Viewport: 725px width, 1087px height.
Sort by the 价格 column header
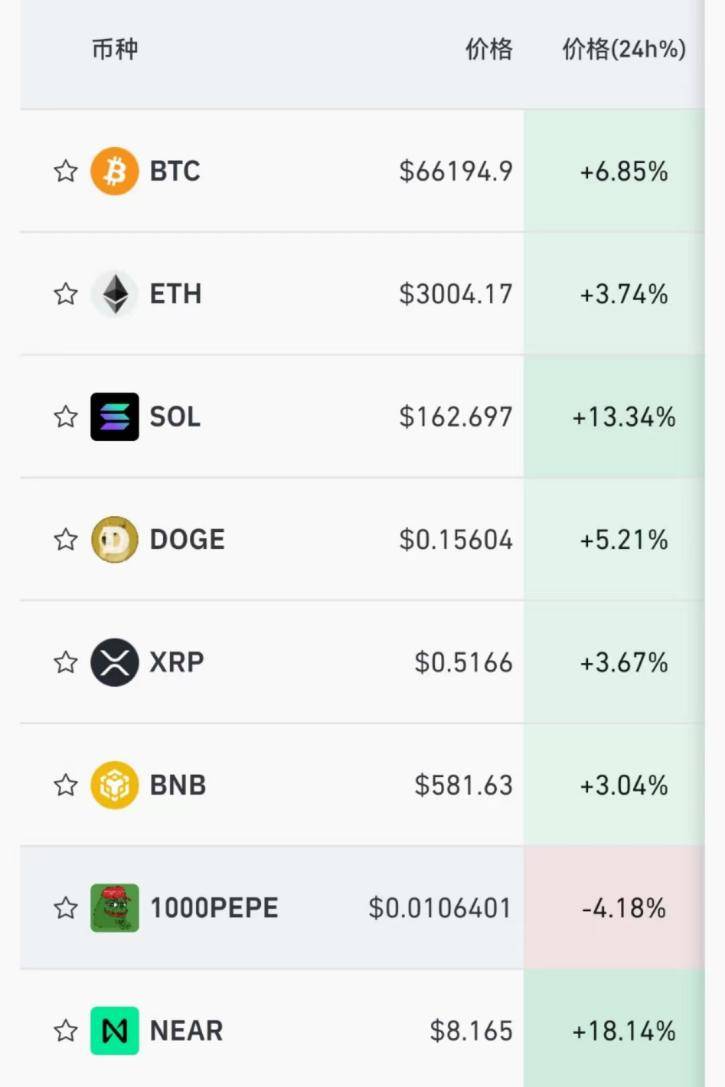(x=489, y=49)
